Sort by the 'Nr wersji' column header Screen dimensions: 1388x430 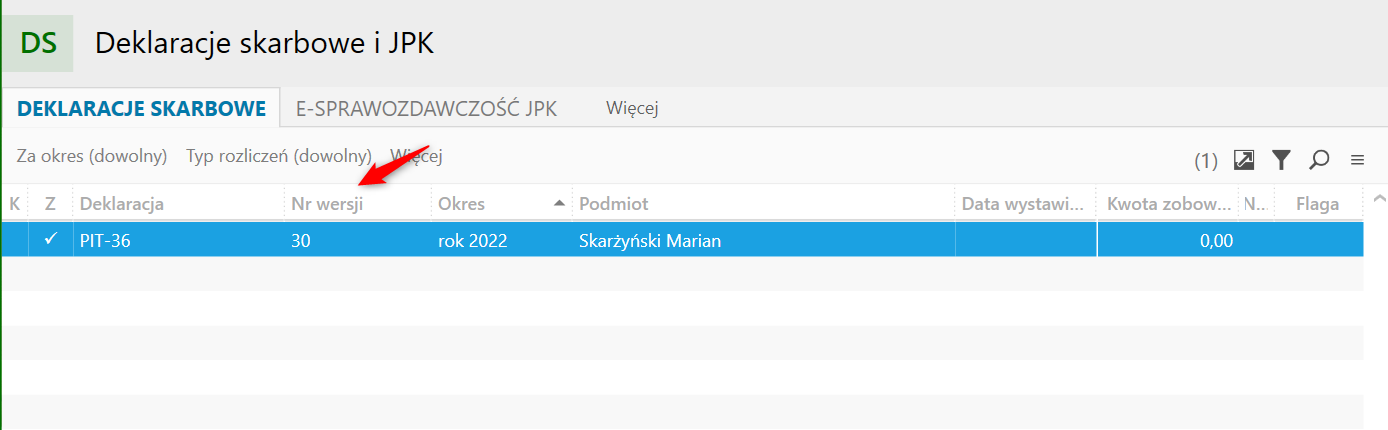point(327,204)
